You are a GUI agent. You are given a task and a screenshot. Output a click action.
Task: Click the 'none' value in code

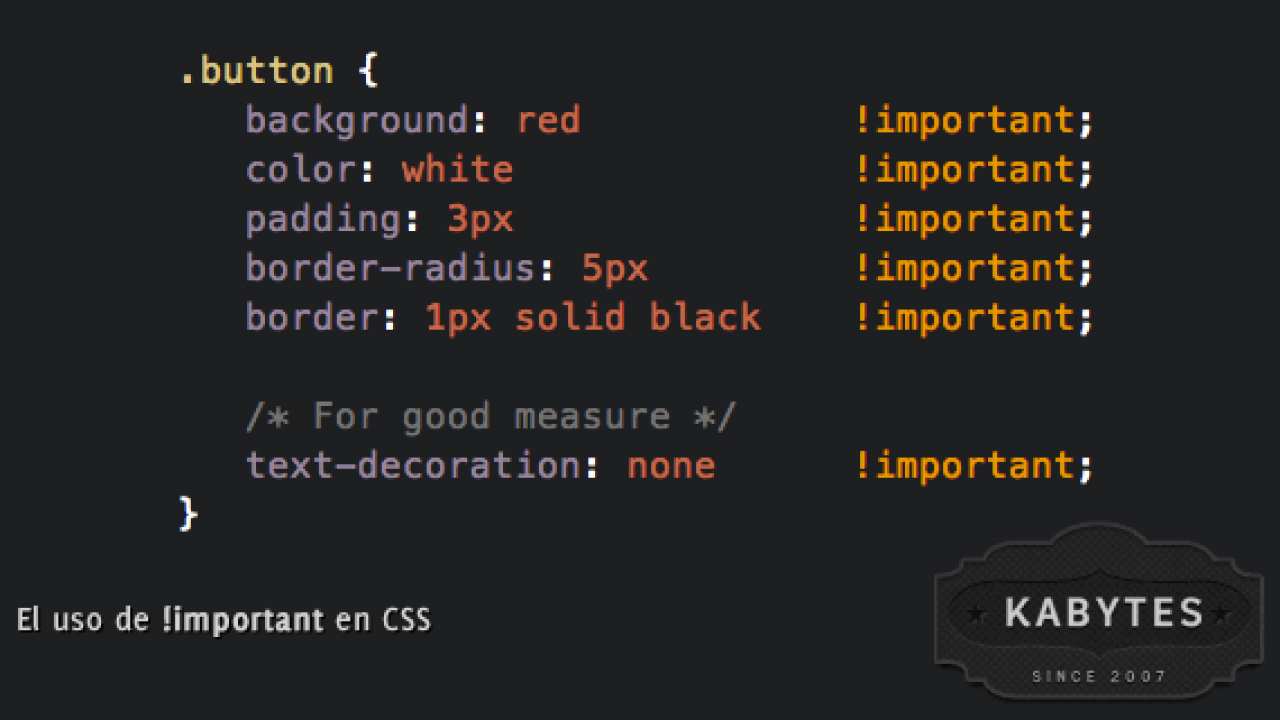tap(671, 465)
